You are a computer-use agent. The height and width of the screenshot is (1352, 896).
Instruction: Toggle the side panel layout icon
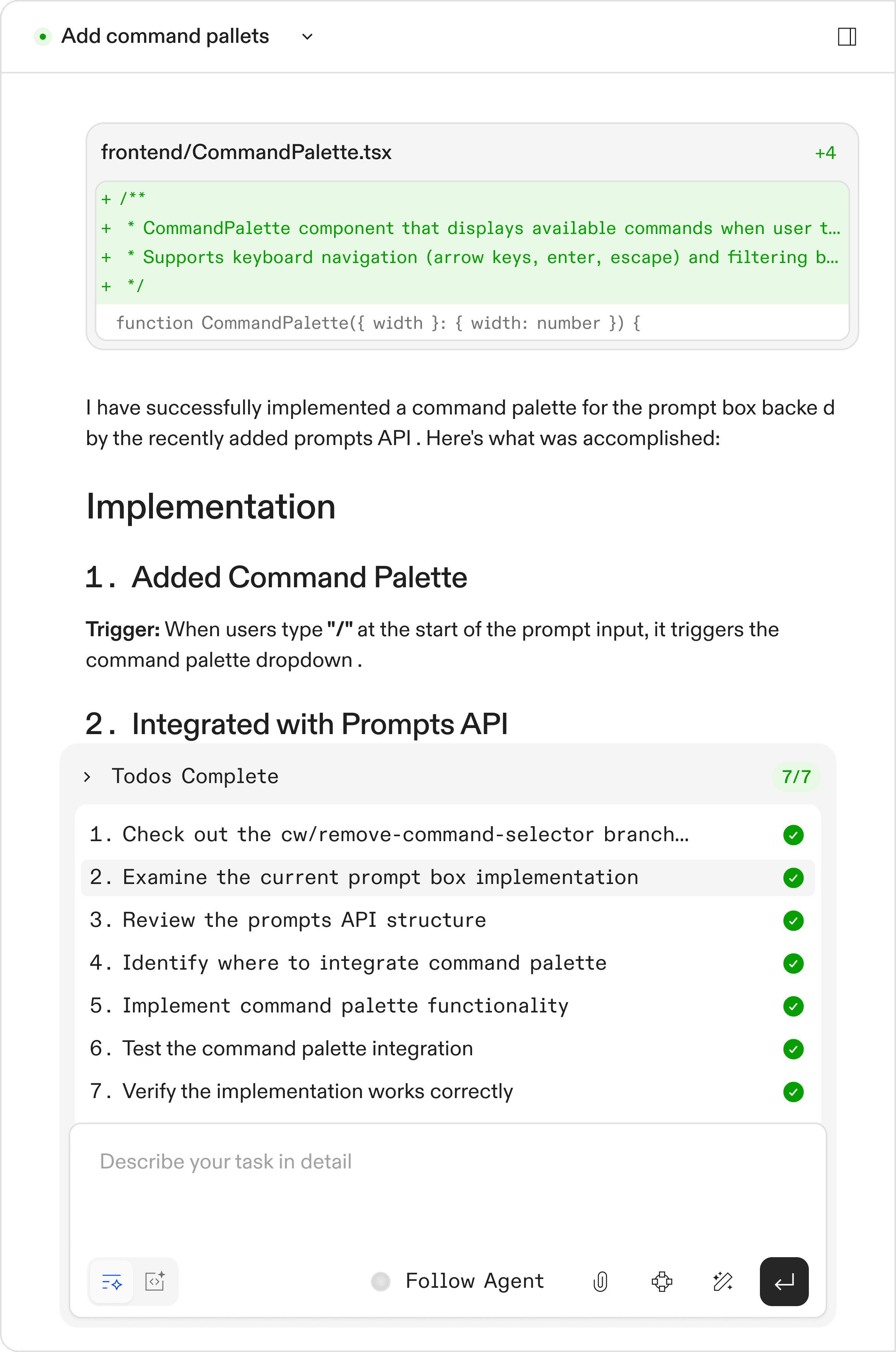tap(846, 37)
